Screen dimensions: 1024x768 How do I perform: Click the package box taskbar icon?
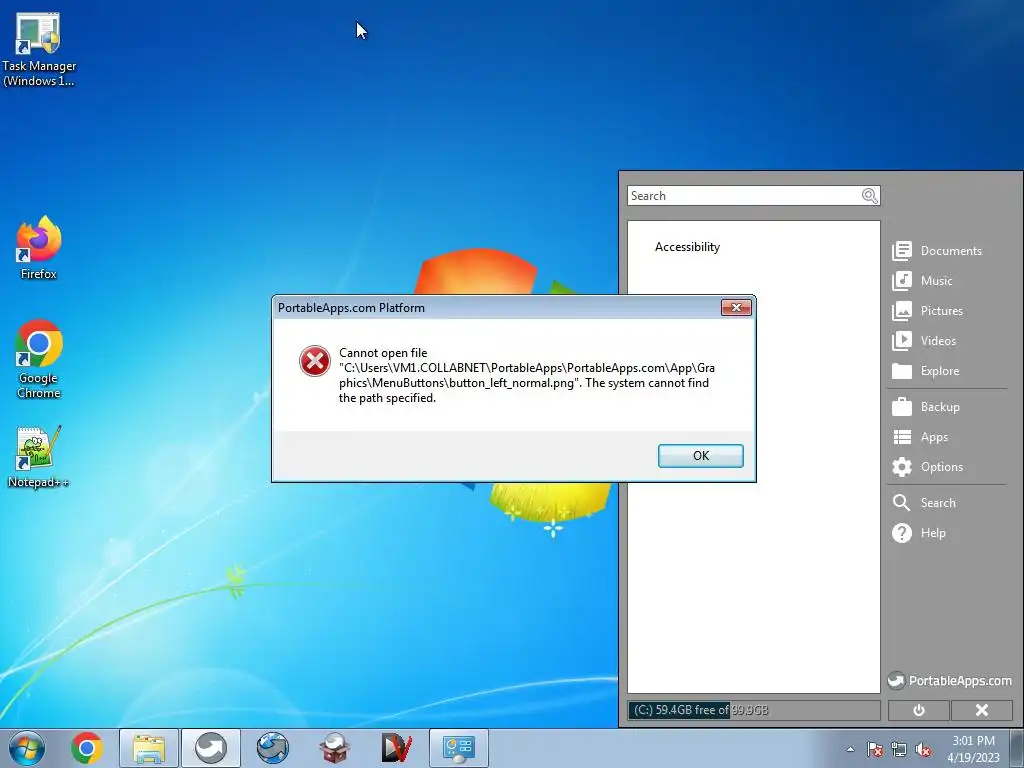[334, 748]
